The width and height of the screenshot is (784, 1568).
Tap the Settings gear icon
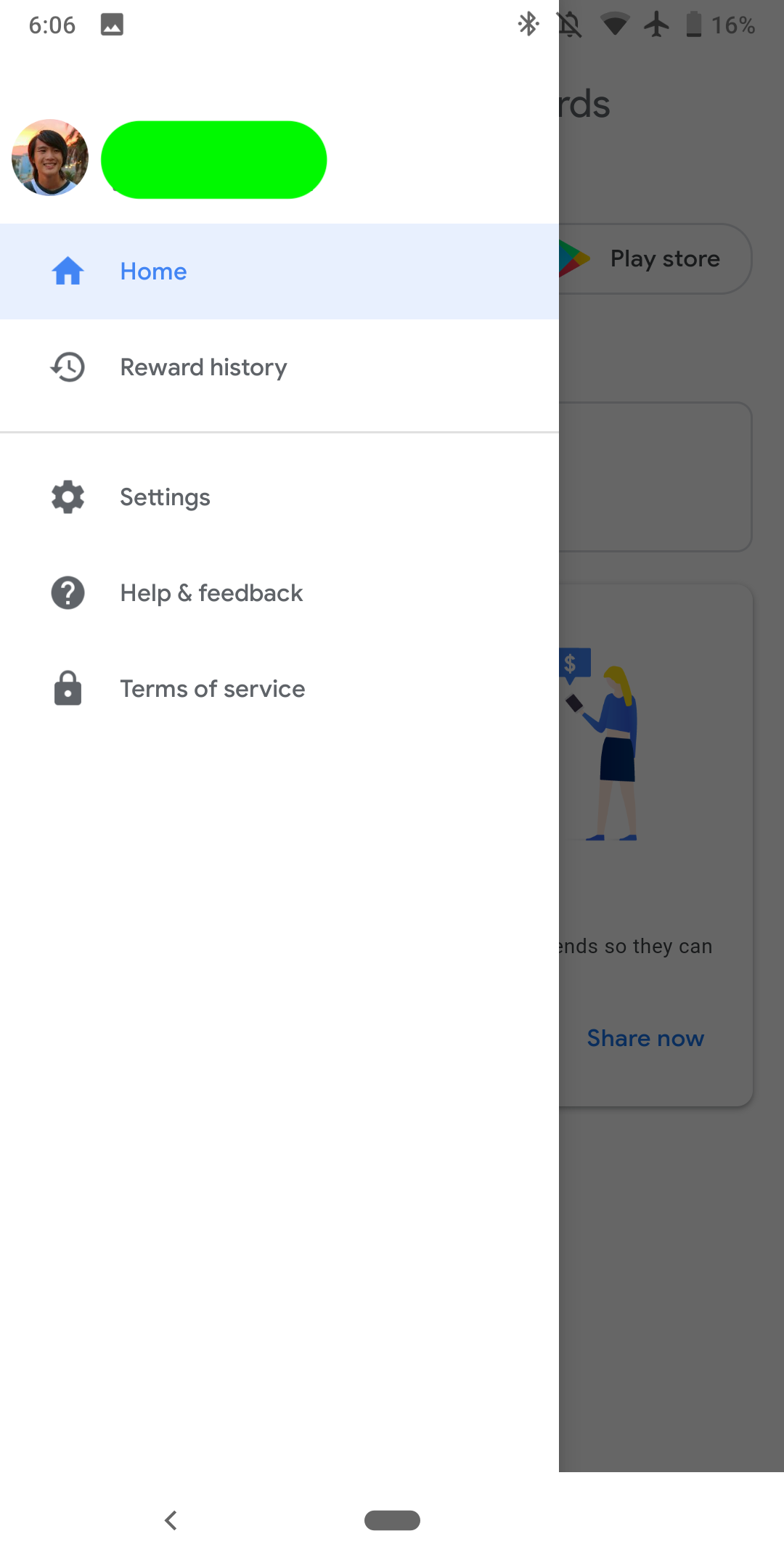tap(68, 497)
